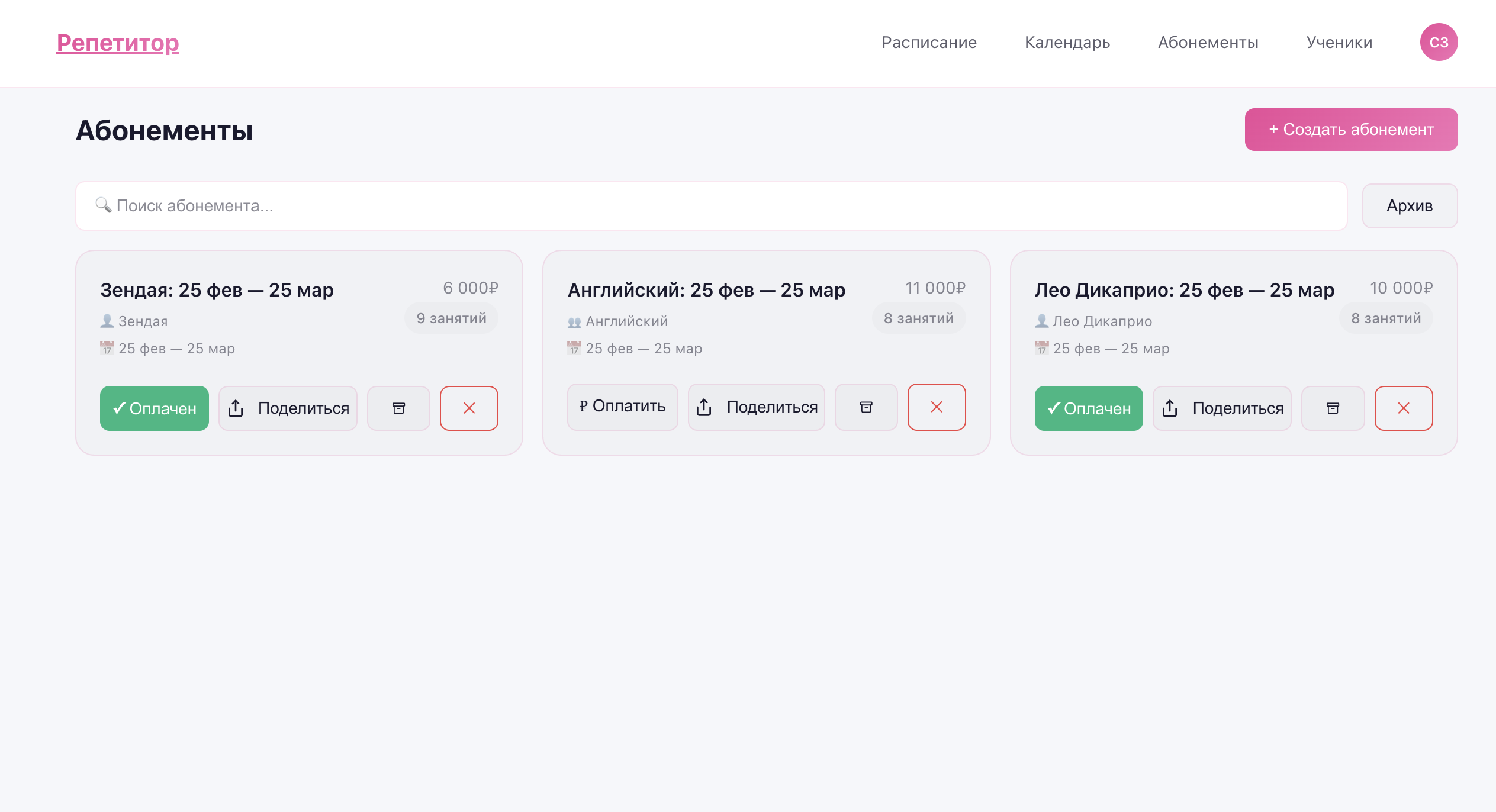The width and height of the screenshot is (1496, 812).
Task: Open the Ученики section
Action: coord(1339,43)
